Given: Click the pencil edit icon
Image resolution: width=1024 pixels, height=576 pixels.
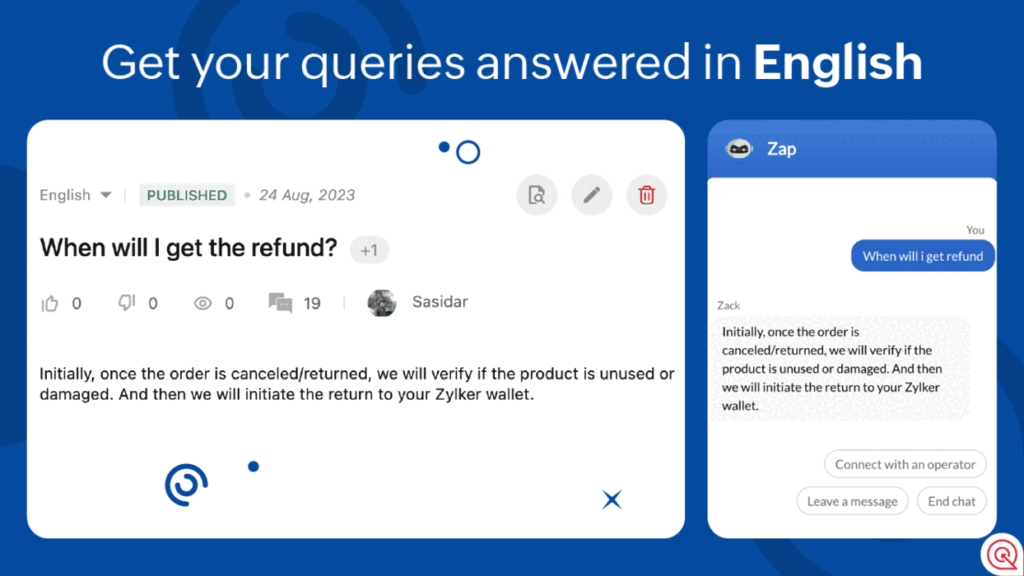Looking at the screenshot, I should pos(591,195).
